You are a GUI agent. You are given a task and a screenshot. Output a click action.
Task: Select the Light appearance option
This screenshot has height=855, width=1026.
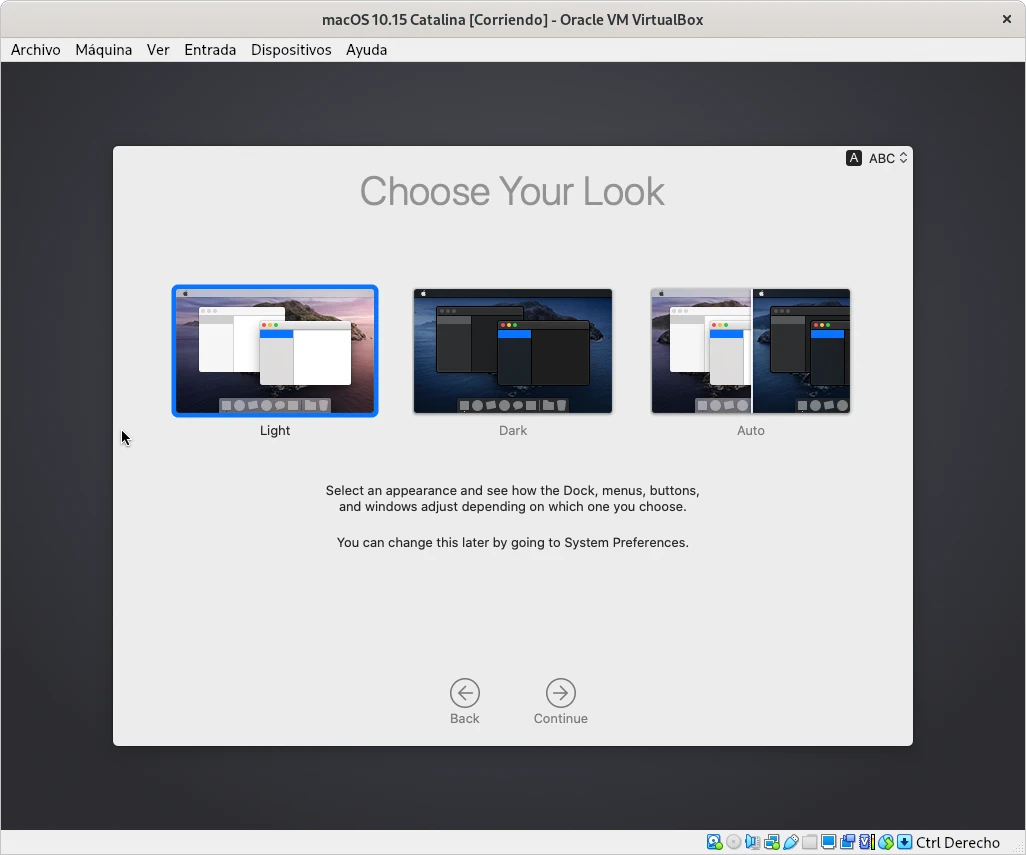(275, 351)
